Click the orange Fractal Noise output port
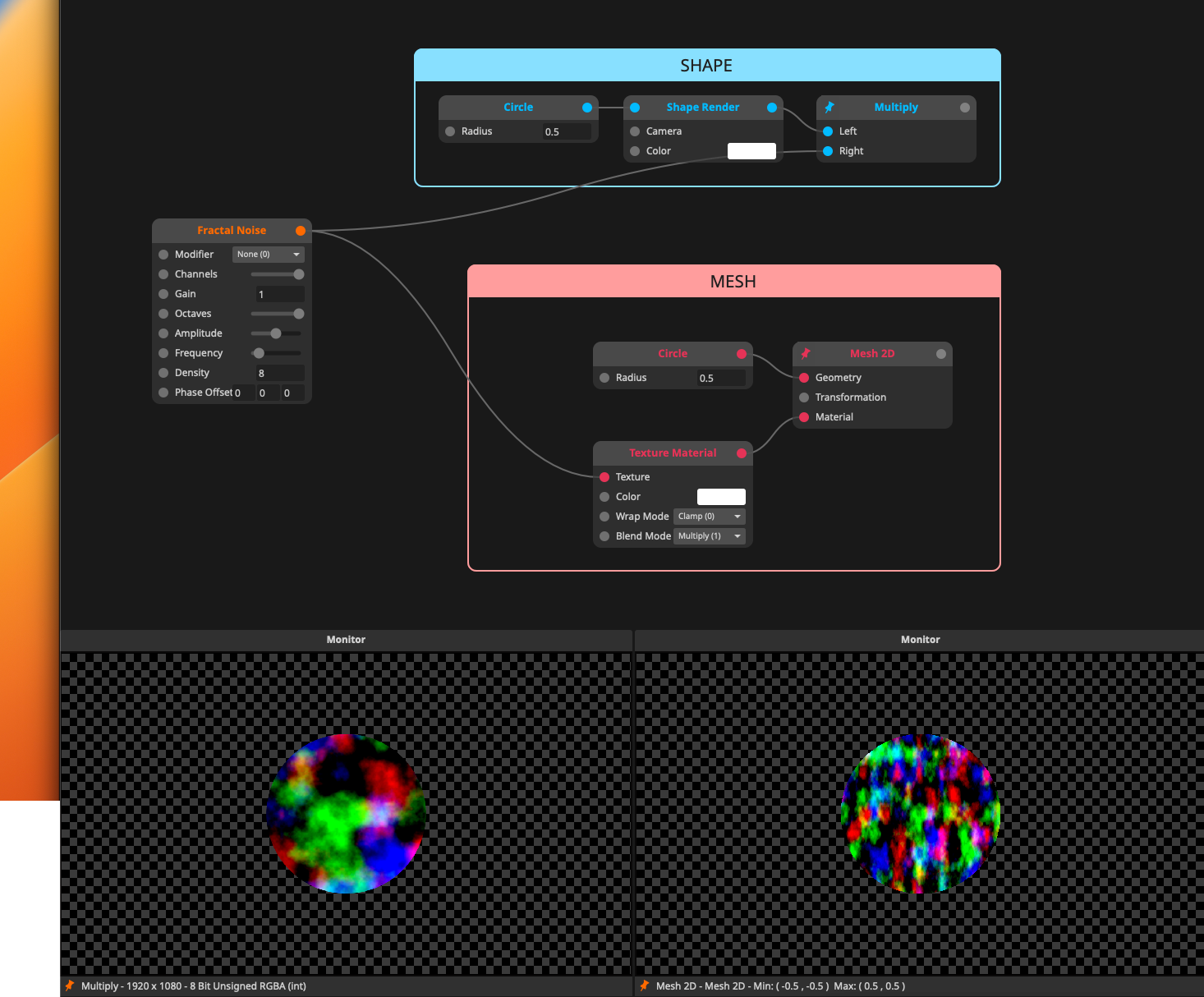Image resolution: width=1204 pixels, height=997 pixels. pos(301,231)
